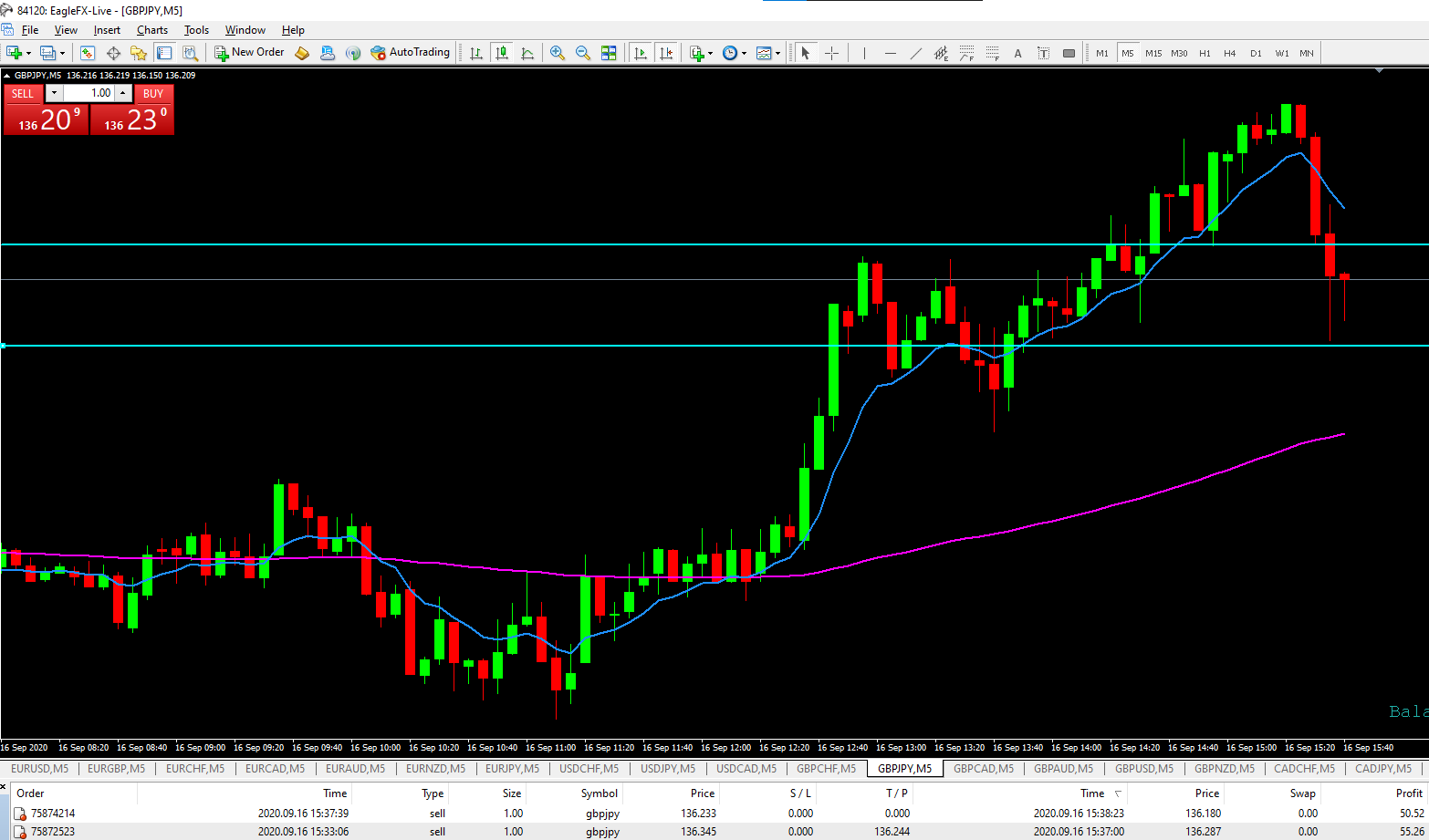1429x840 pixels.
Task: Open the Templates icon
Action: 764,53
